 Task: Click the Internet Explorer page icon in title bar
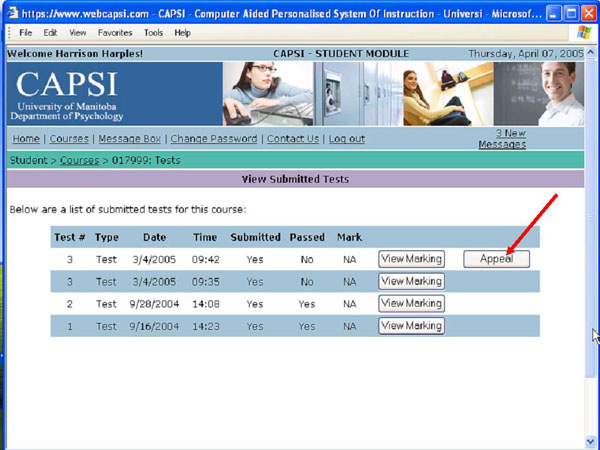[x=12, y=13]
